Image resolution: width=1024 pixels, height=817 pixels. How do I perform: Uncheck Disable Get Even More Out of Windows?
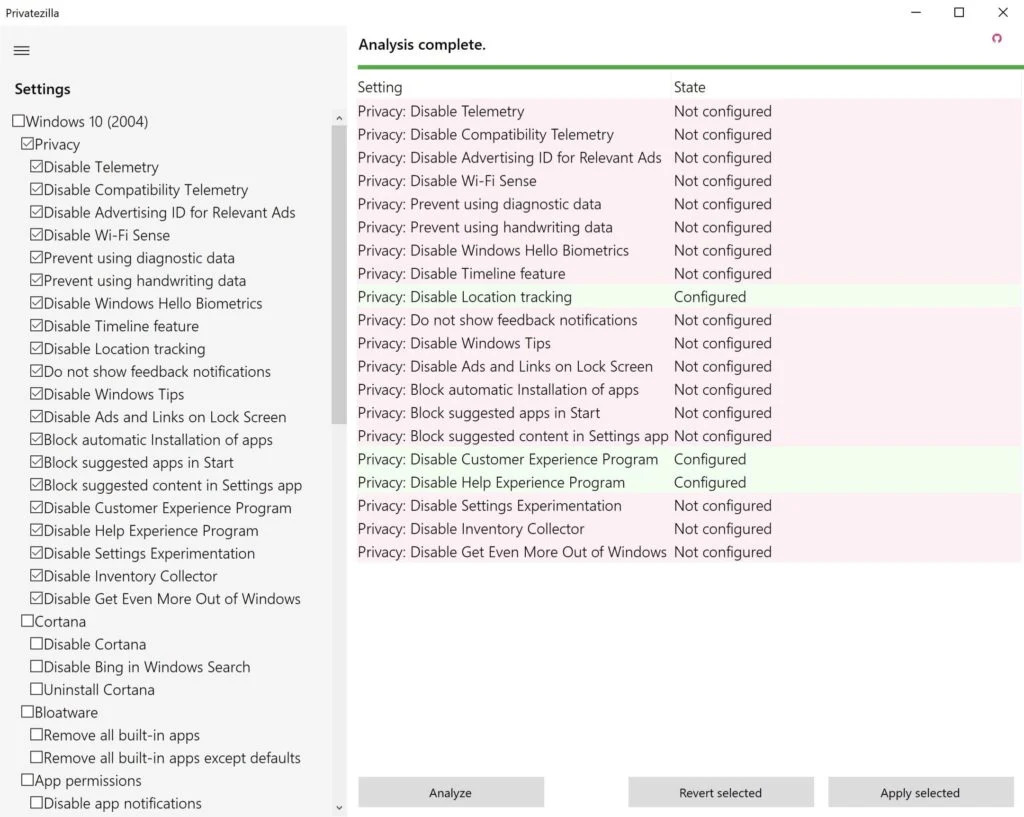37,598
